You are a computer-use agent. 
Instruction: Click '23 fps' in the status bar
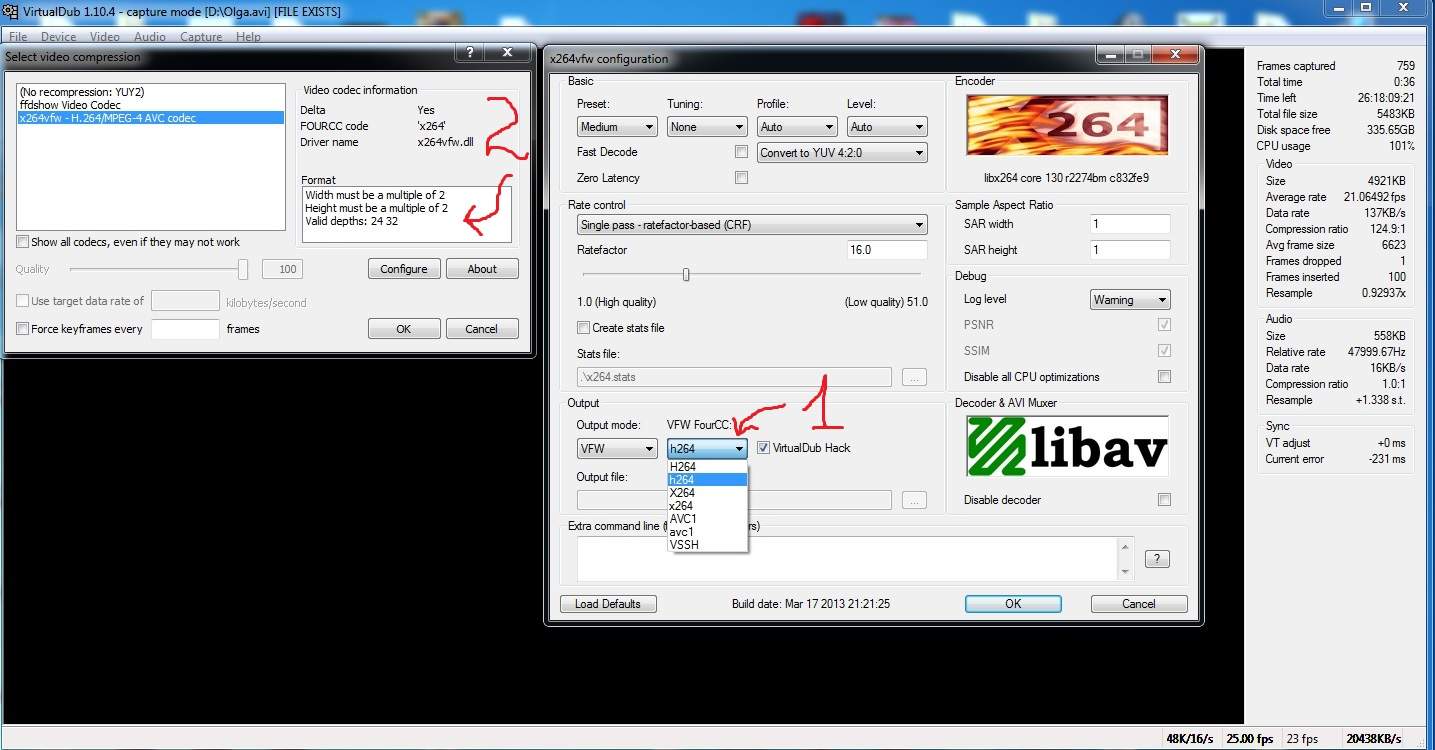[x=1303, y=739]
